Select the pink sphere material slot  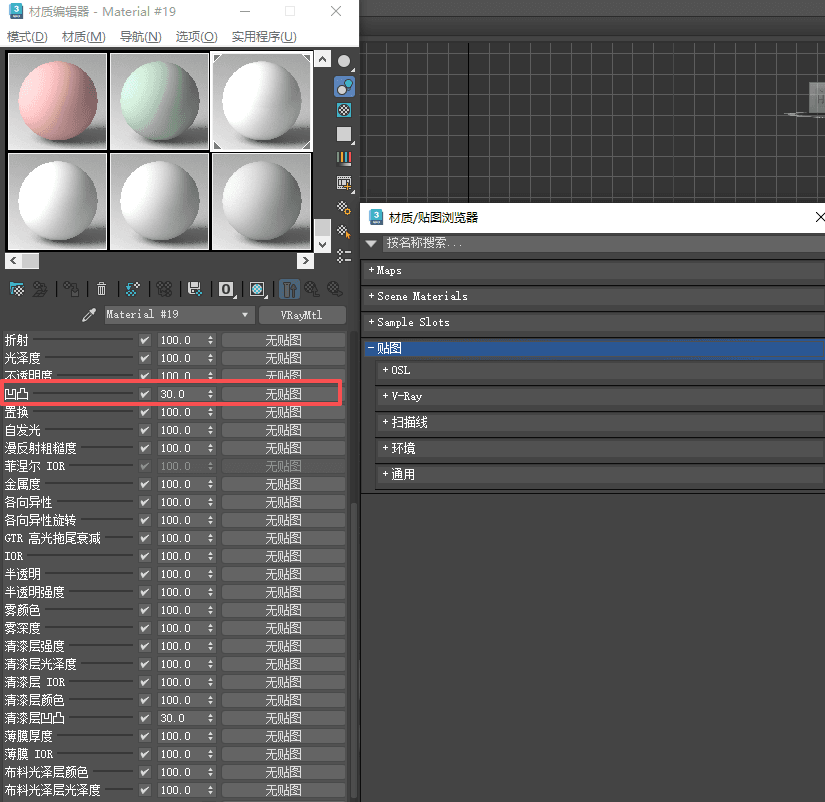pyautogui.click(x=57, y=100)
